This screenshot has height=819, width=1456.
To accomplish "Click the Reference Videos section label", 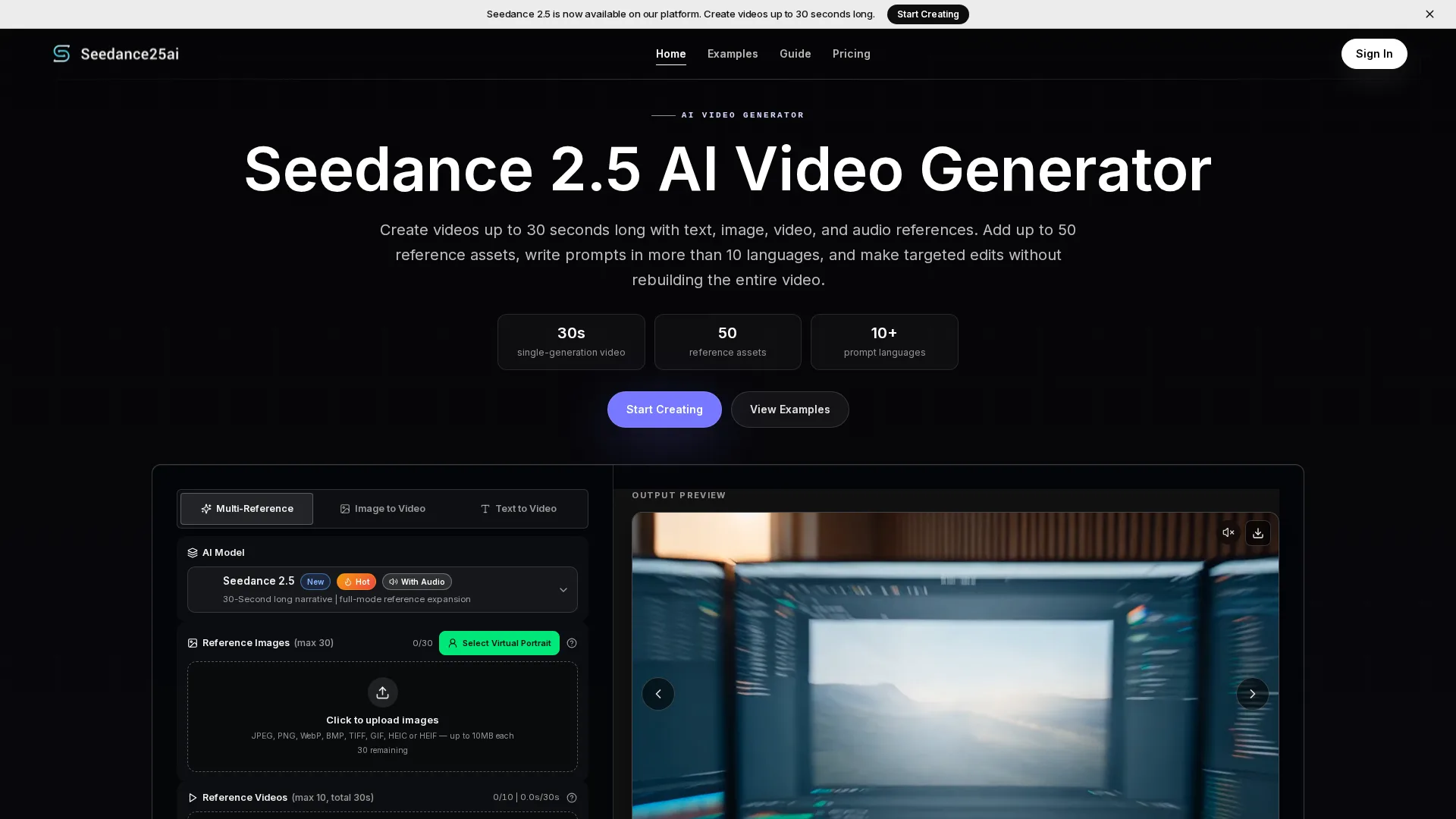I will point(245,798).
